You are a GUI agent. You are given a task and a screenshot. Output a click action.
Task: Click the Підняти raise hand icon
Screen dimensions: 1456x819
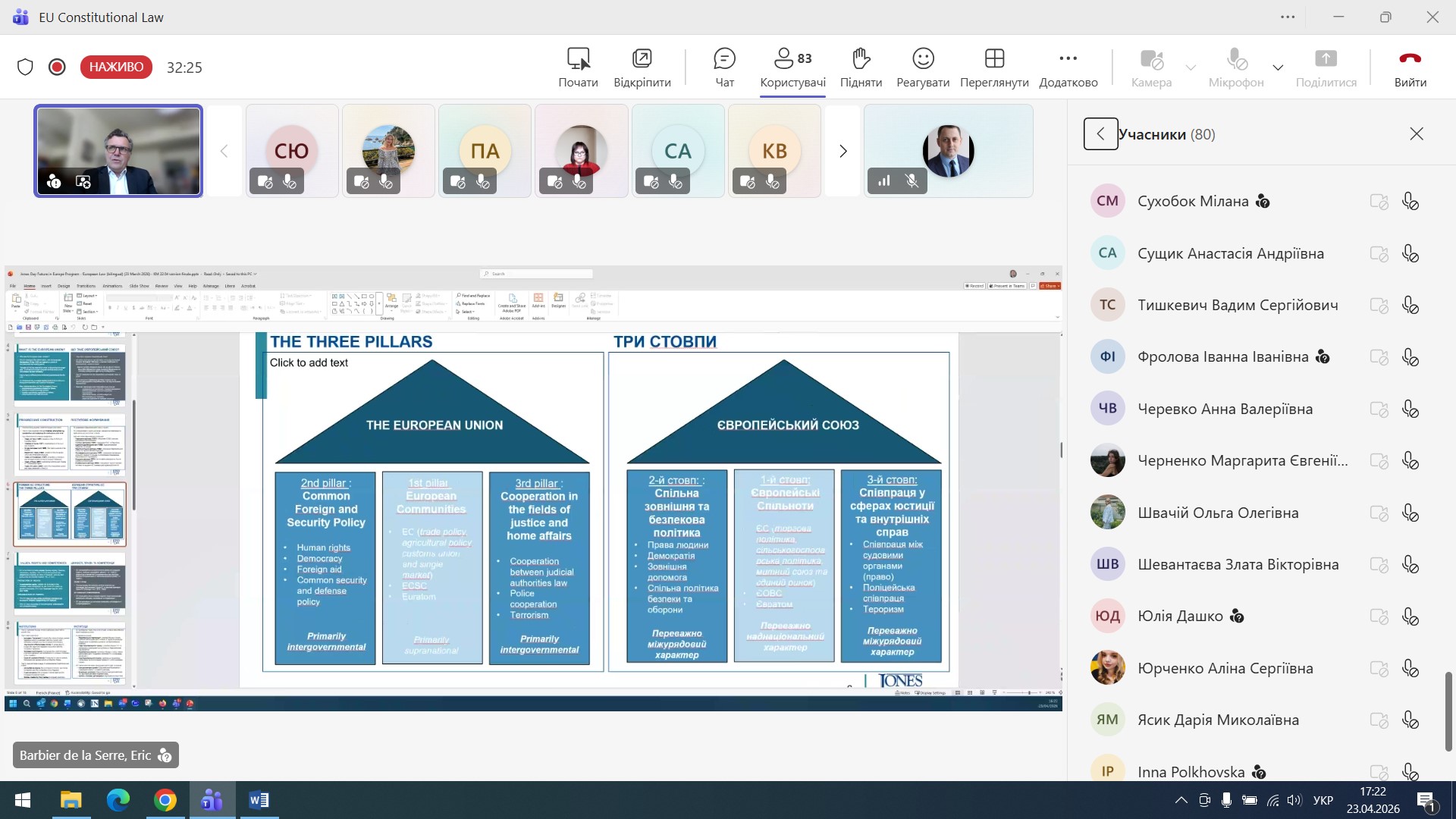(x=861, y=59)
